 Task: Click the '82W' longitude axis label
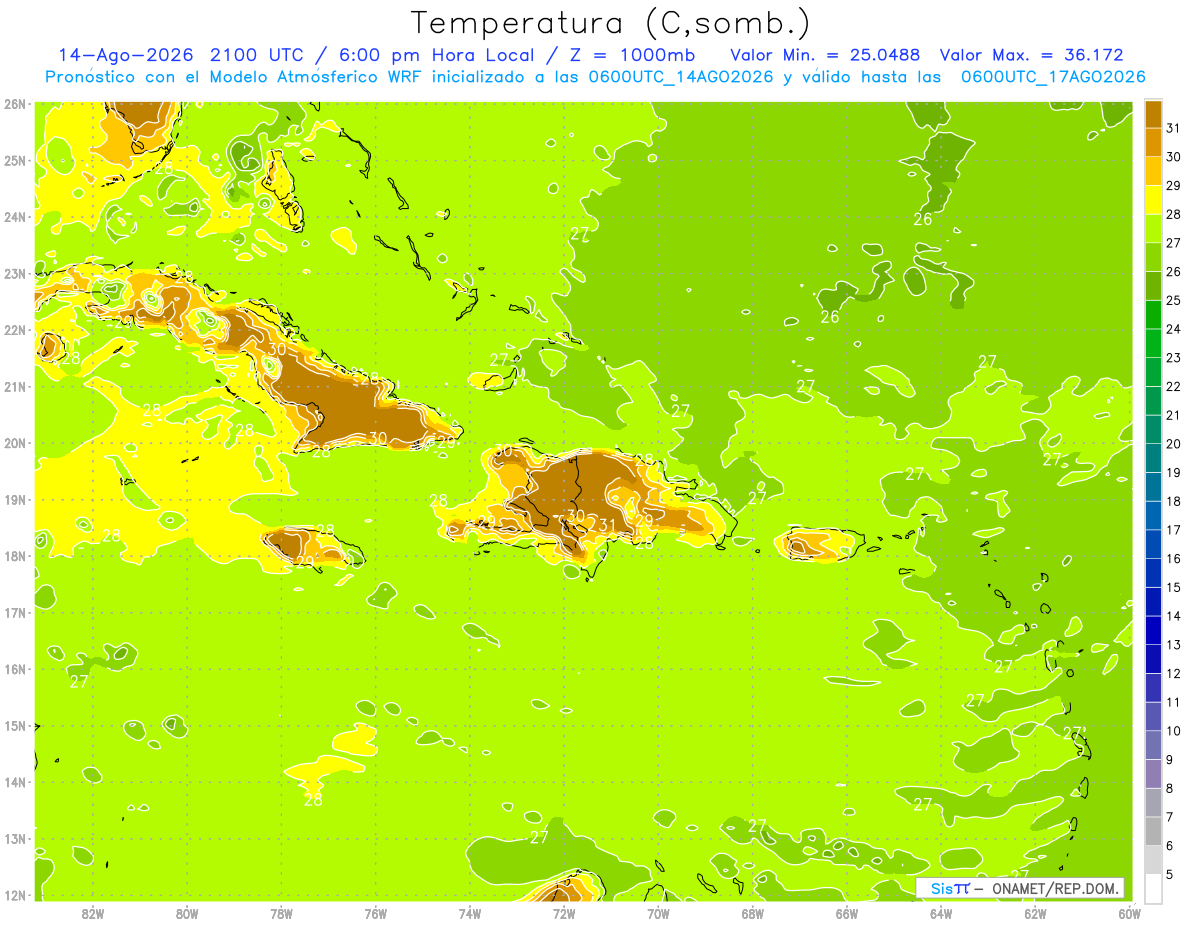[x=92, y=913]
